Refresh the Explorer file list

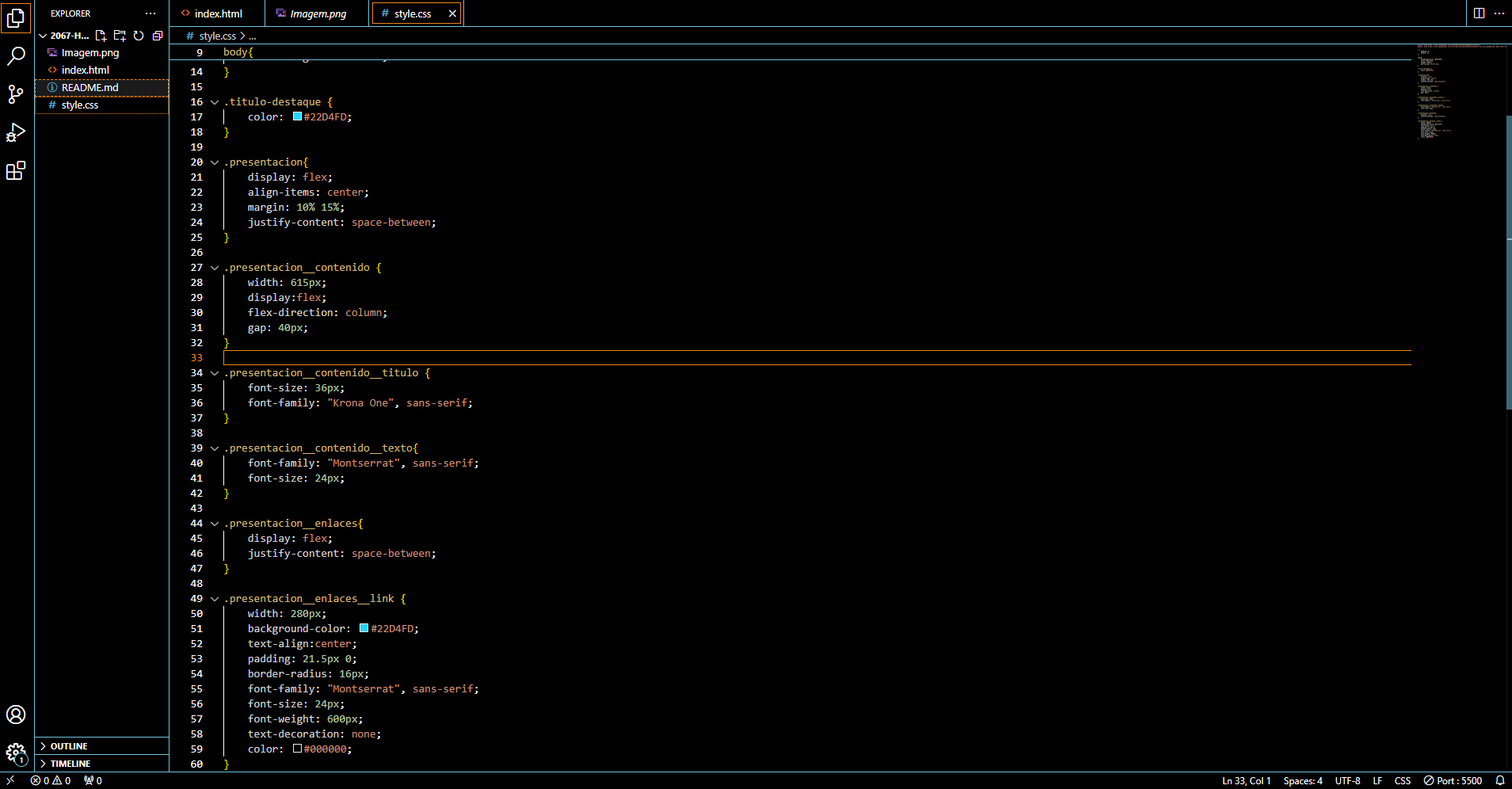(139, 36)
